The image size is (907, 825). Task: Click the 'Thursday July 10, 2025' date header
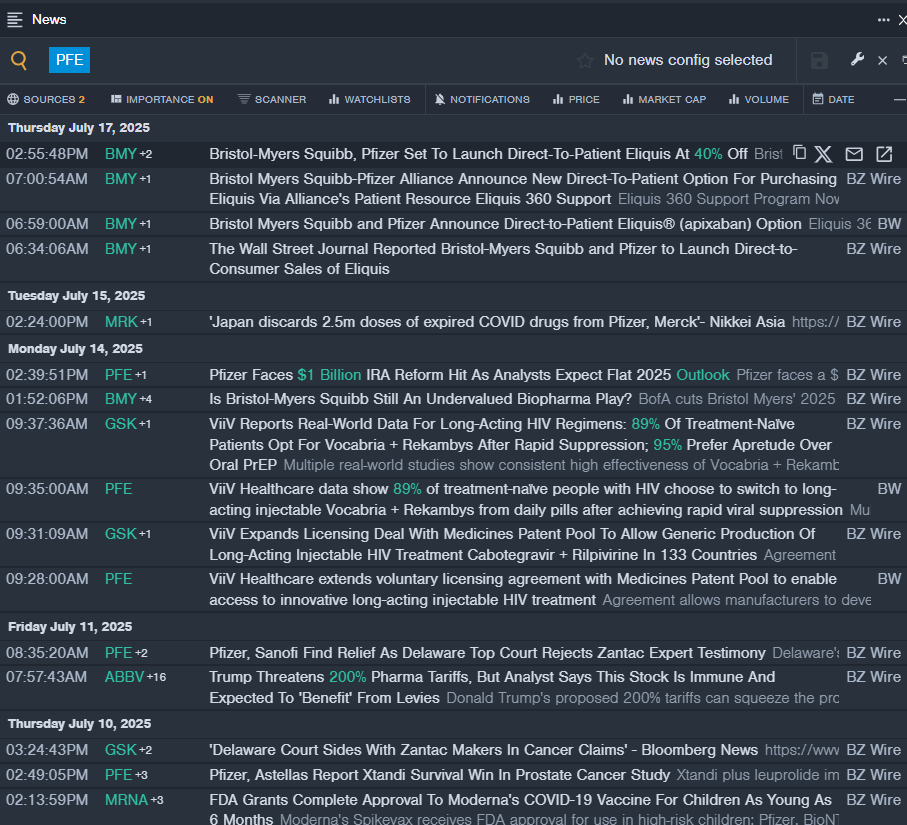79,724
